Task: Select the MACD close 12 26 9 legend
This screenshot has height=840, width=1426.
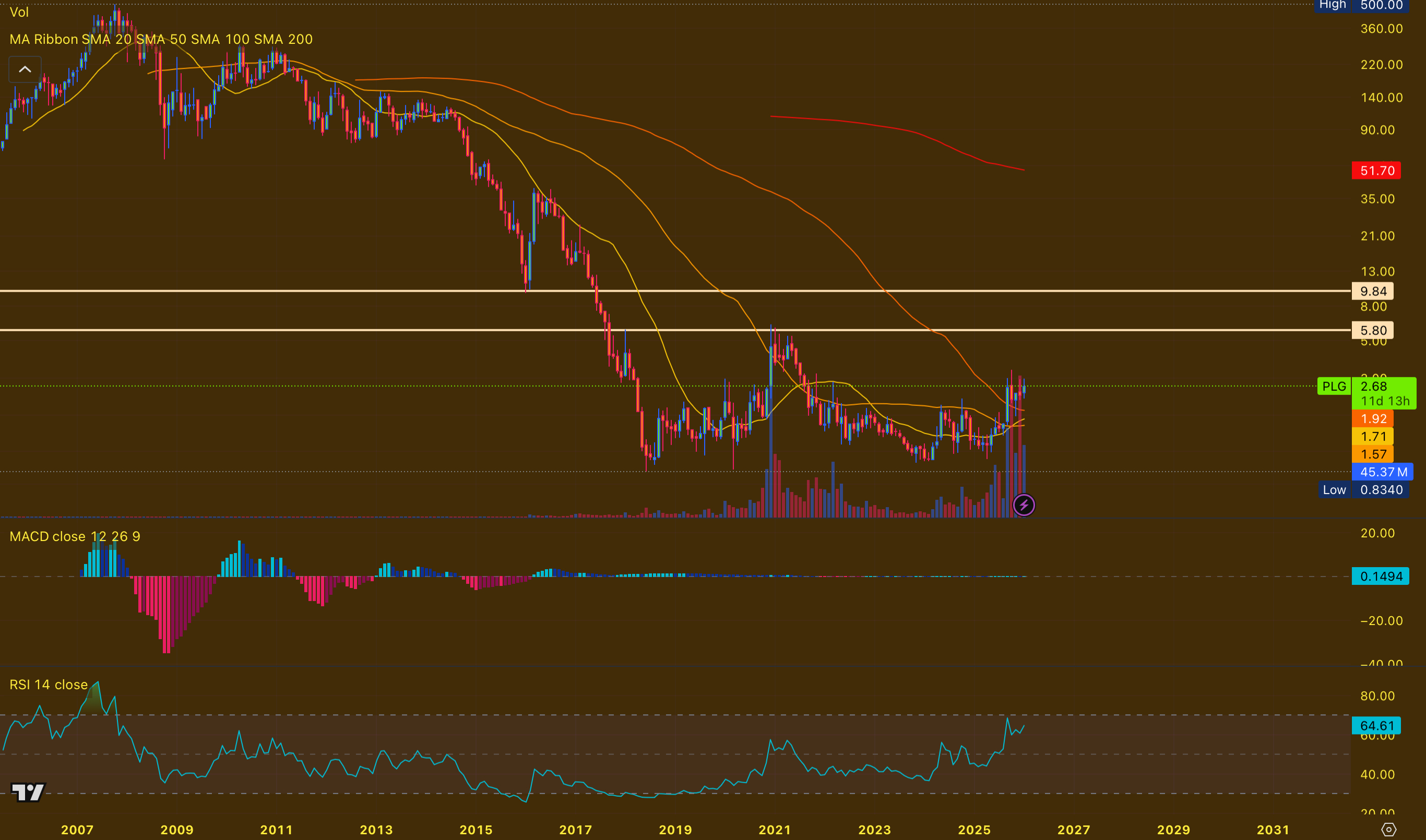Action: (x=75, y=536)
